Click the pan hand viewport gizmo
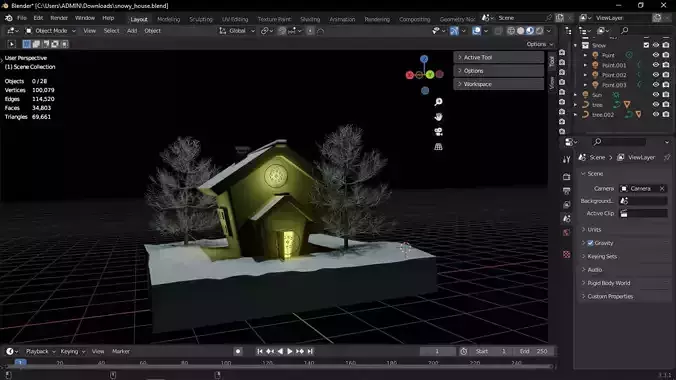The height and width of the screenshot is (380, 676). click(438, 117)
